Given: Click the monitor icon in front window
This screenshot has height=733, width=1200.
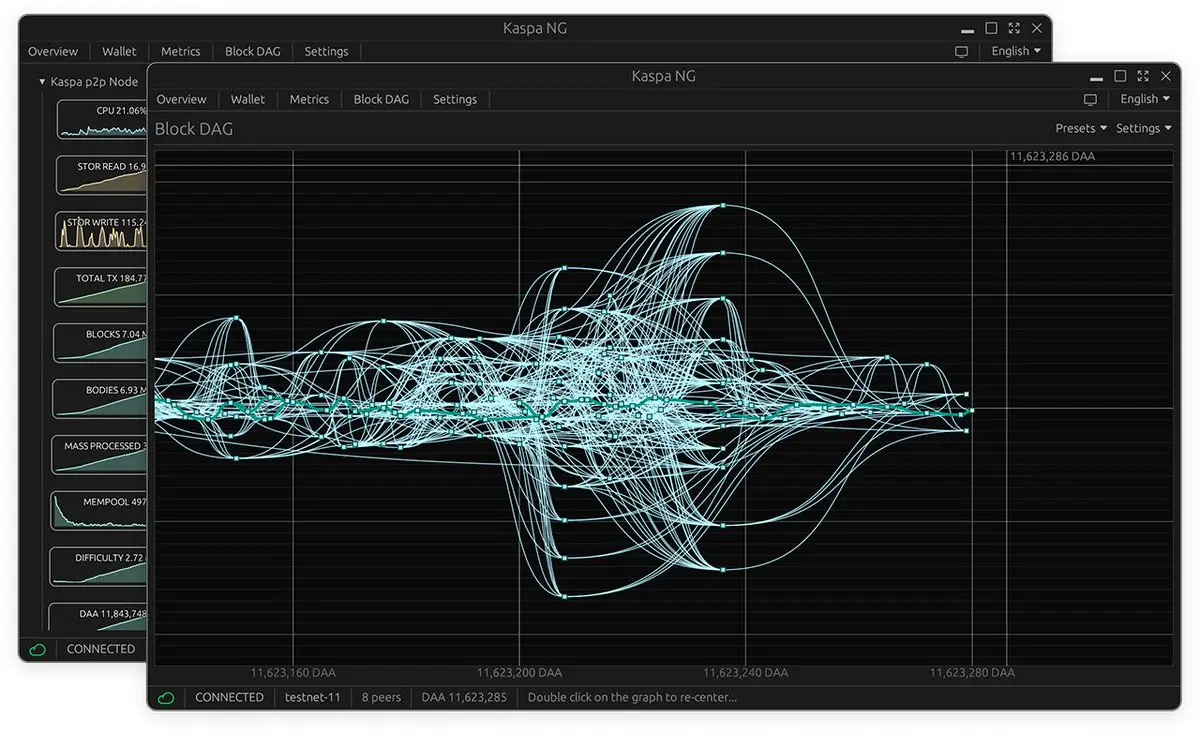Looking at the screenshot, I should coord(1090,100).
